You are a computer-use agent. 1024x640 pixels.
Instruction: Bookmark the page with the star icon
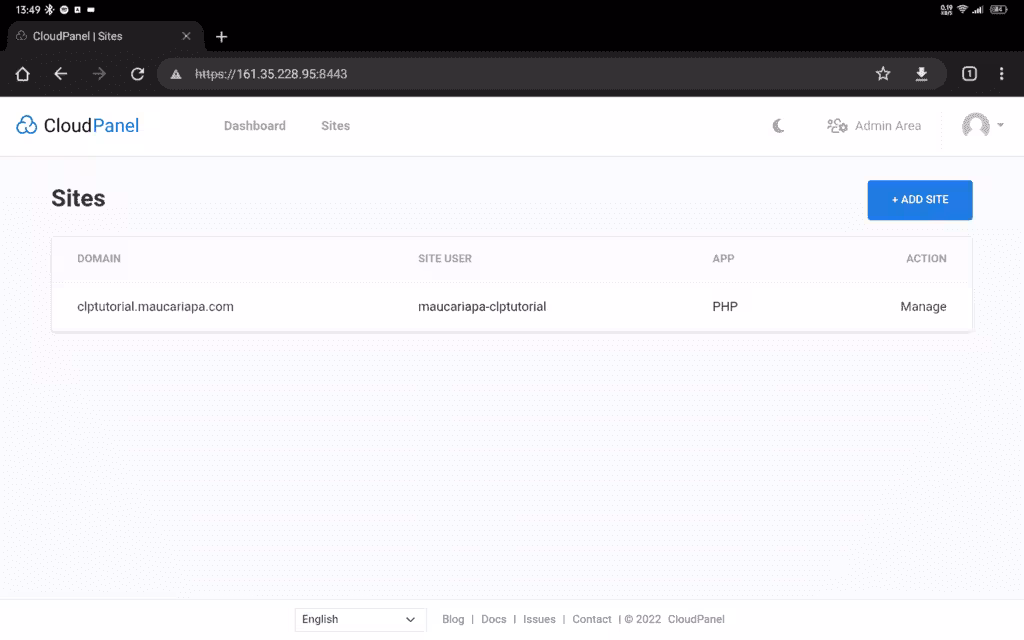(883, 74)
